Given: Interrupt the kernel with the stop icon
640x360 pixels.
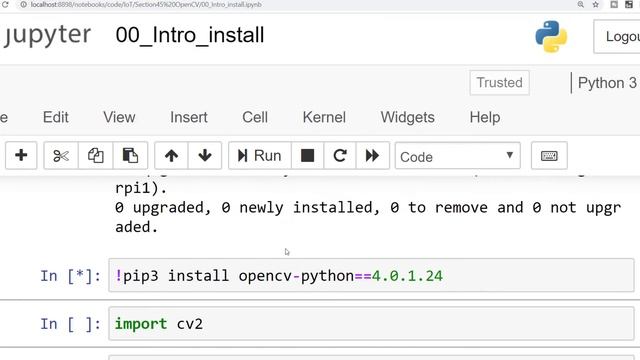Looking at the screenshot, I should 307,156.
